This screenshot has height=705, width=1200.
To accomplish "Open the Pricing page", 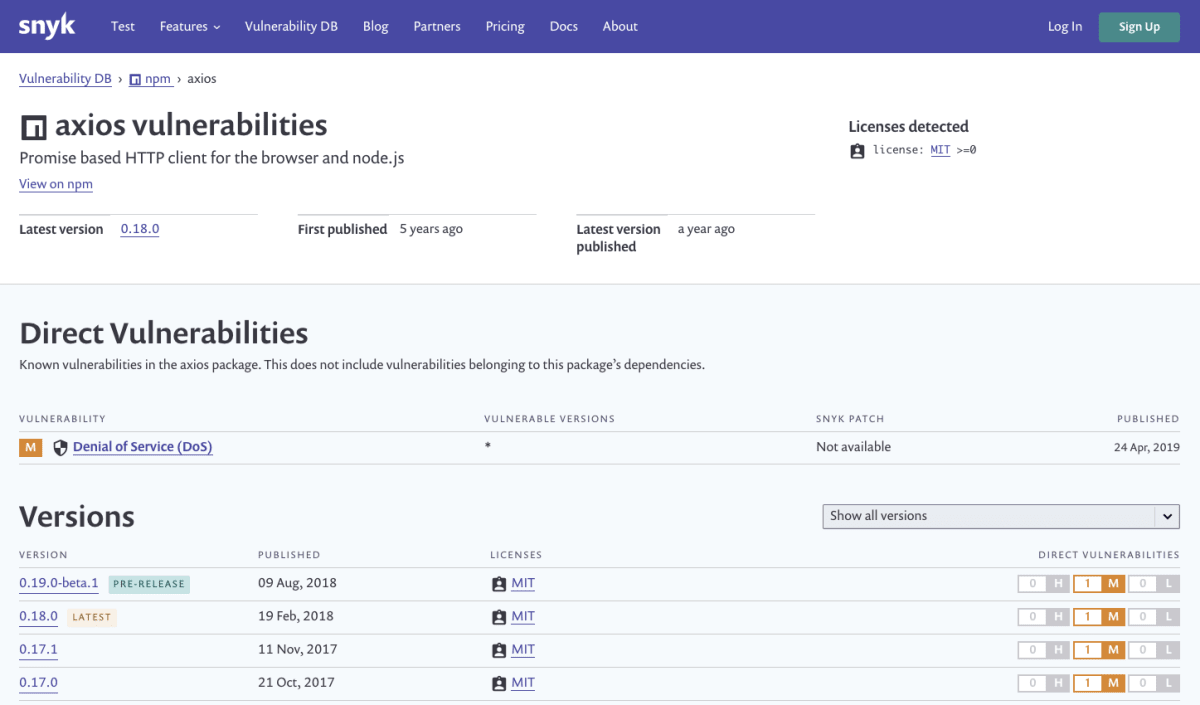I will click(505, 26).
